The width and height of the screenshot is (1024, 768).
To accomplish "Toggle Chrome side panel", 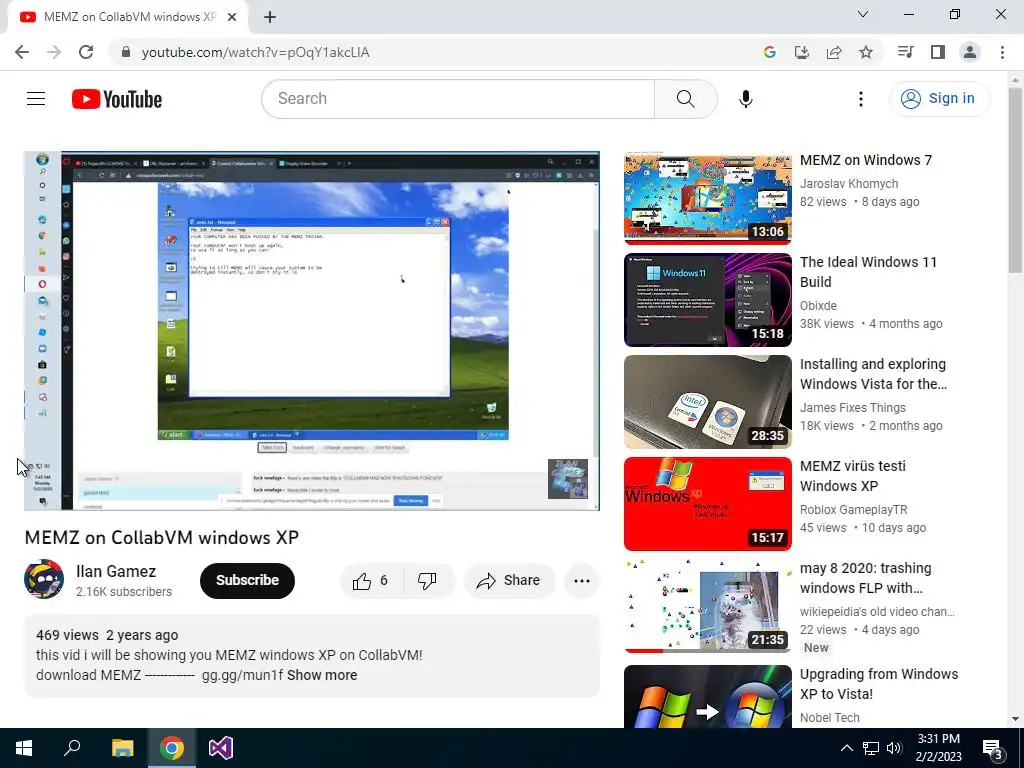I will click(938, 52).
